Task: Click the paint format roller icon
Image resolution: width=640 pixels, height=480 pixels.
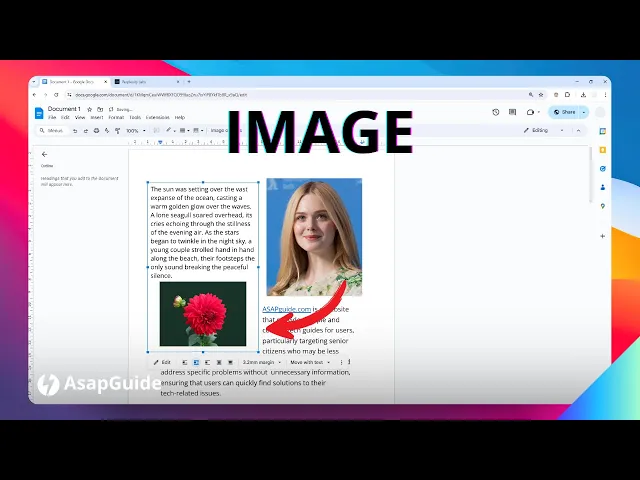Action: (x=118, y=131)
